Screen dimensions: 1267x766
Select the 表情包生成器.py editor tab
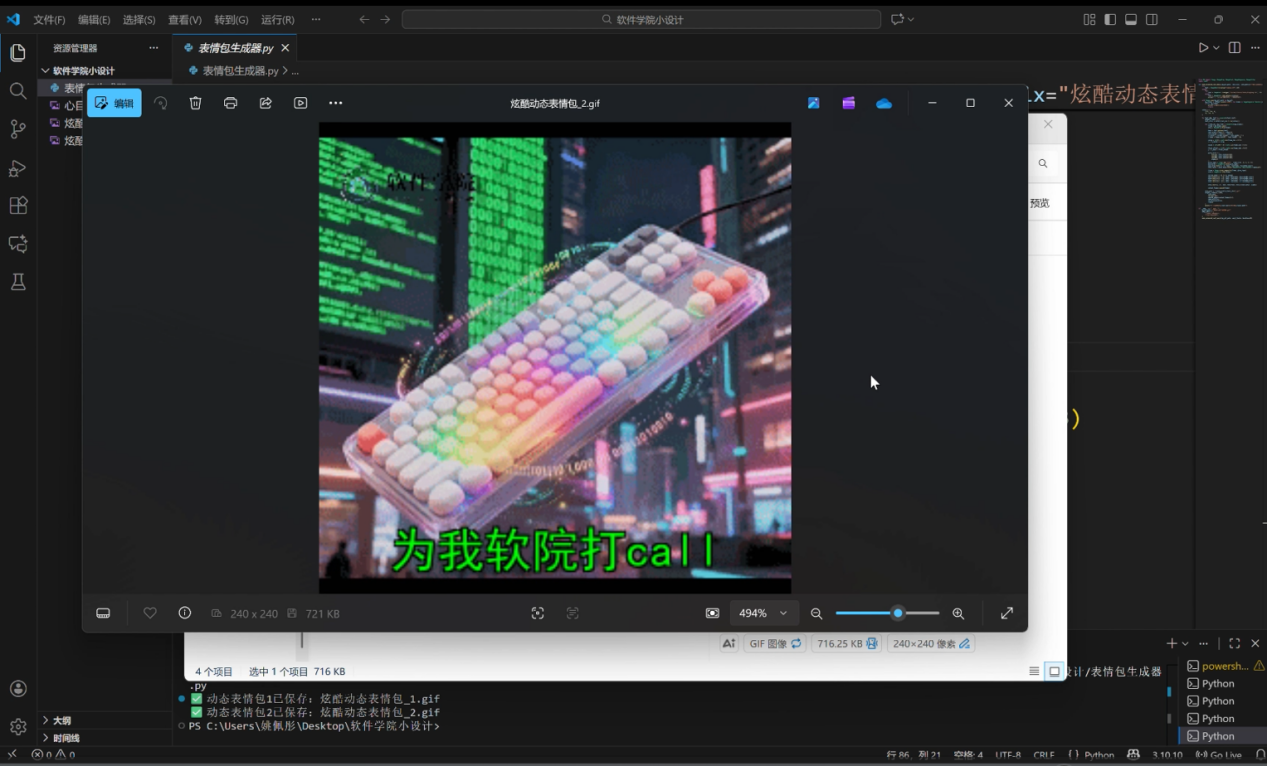(x=229, y=48)
